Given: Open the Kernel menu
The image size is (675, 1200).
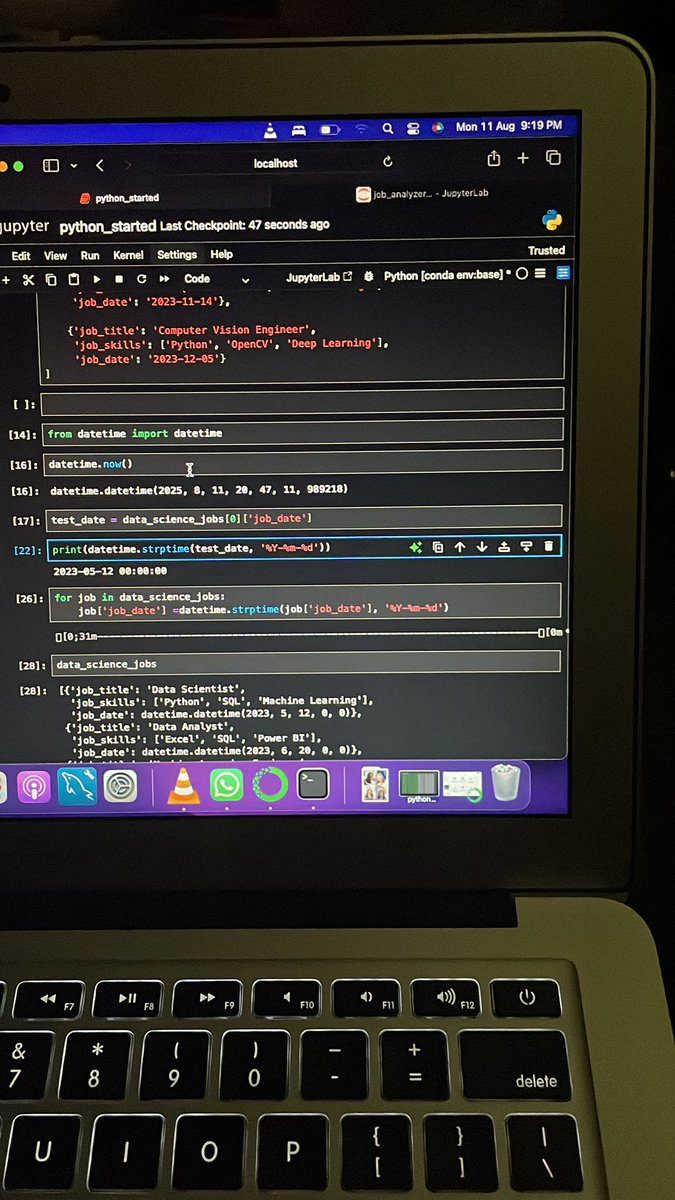Looking at the screenshot, I should pyautogui.click(x=129, y=255).
